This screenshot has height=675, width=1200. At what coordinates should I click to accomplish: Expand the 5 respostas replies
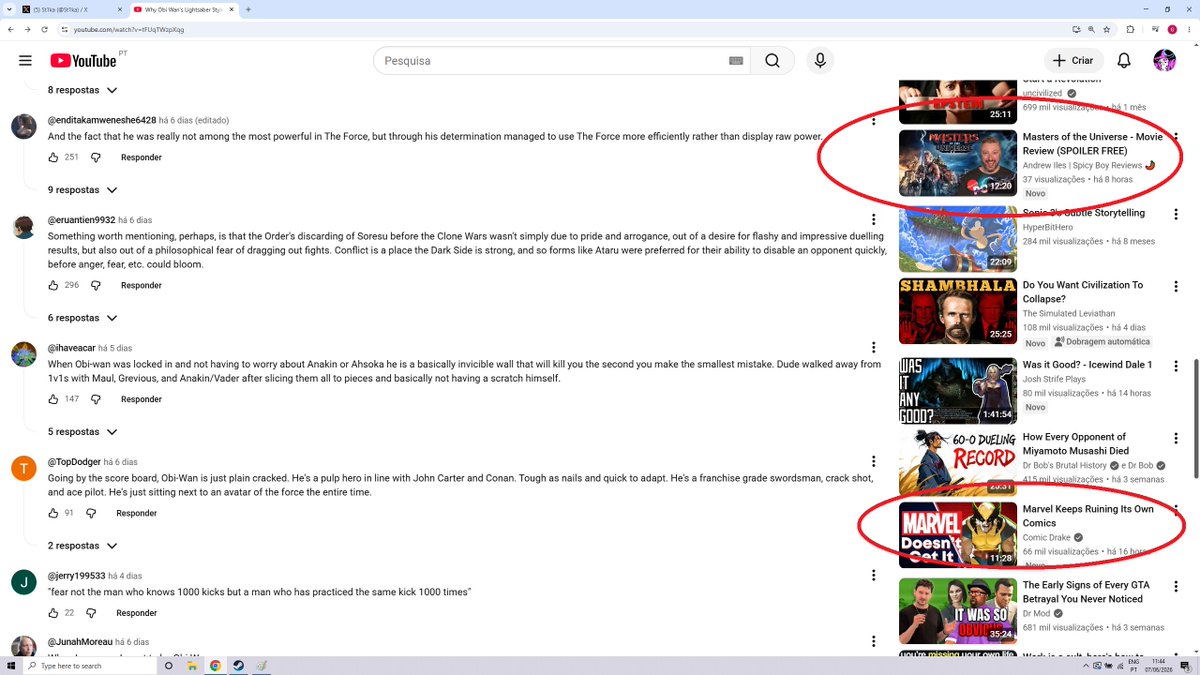tap(83, 432)
